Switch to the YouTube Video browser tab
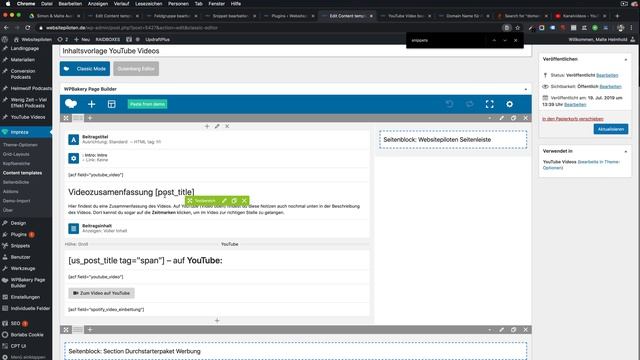This screenshot has height=360, width=640. pos(405,16)
